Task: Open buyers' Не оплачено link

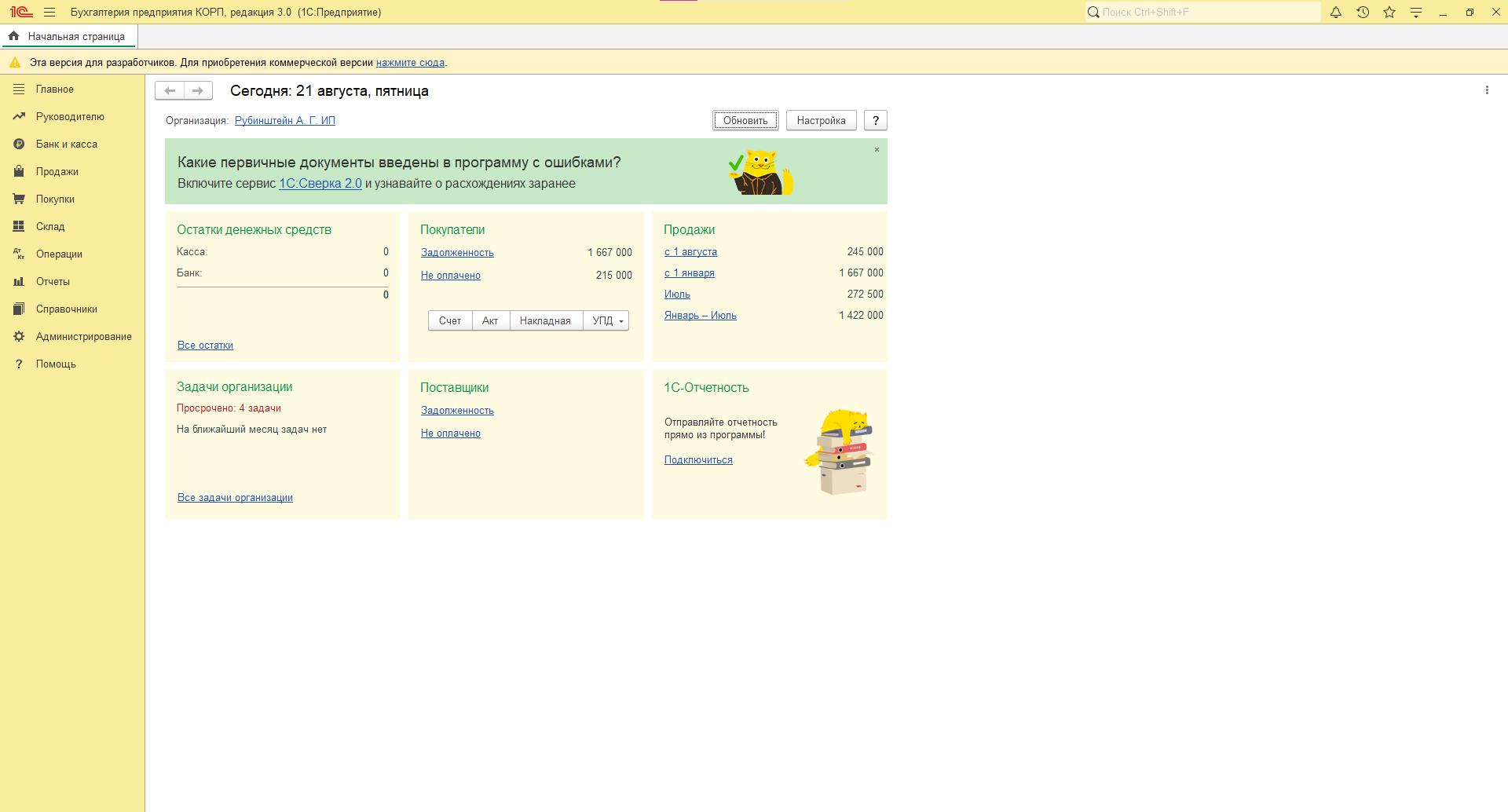Action: point(451,276)
